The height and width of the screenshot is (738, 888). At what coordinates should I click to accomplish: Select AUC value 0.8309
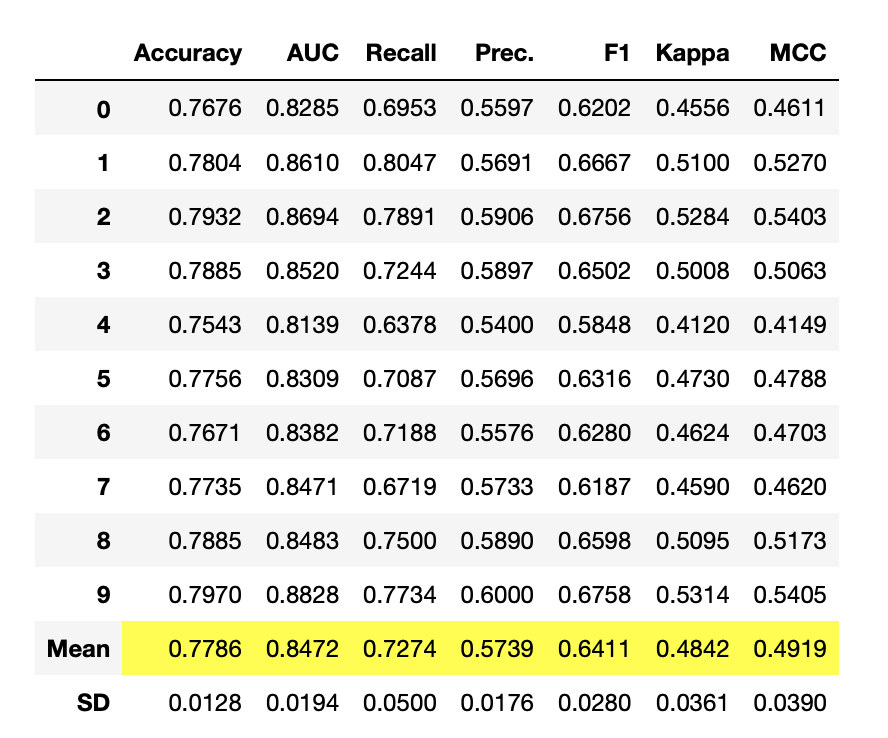pyautogui.click(x=302, y=379)
